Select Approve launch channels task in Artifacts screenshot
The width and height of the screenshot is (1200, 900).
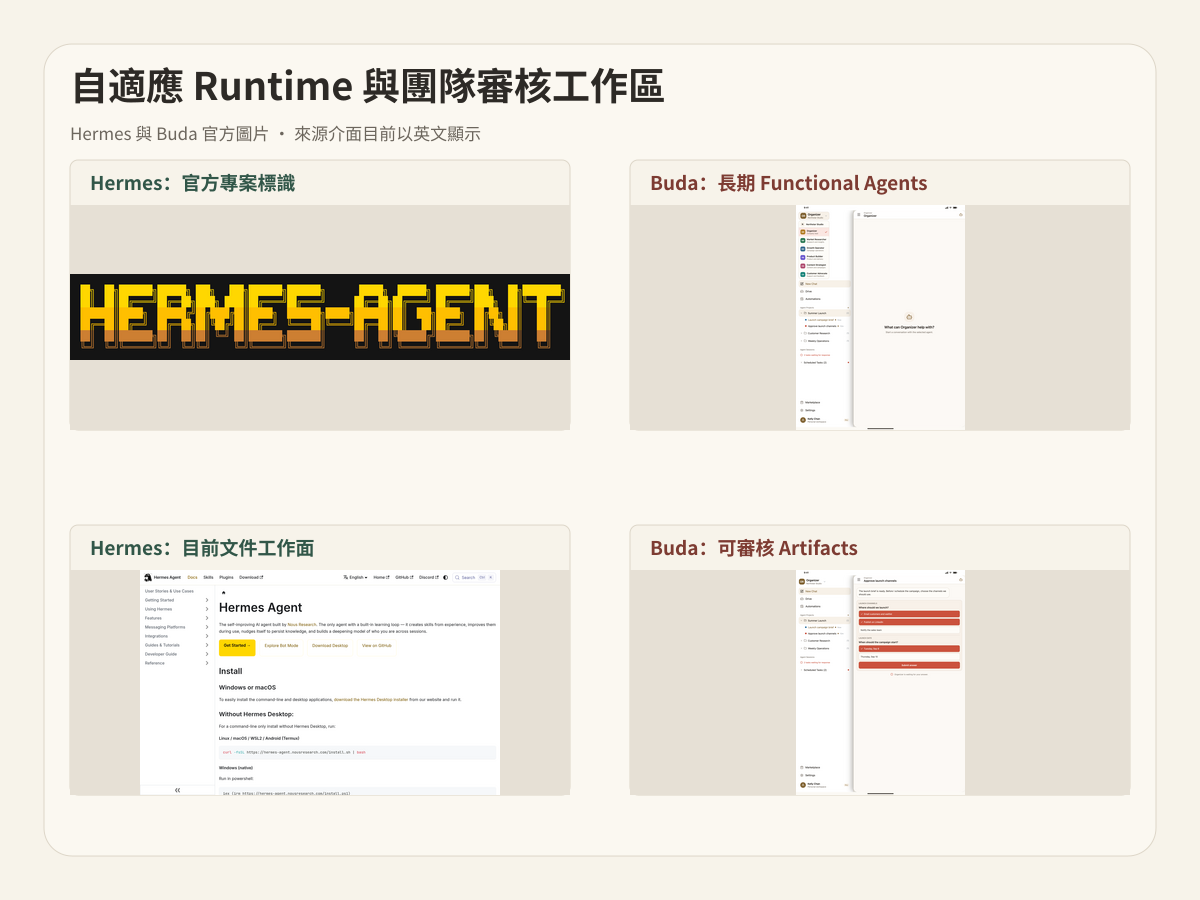point(825,633)
